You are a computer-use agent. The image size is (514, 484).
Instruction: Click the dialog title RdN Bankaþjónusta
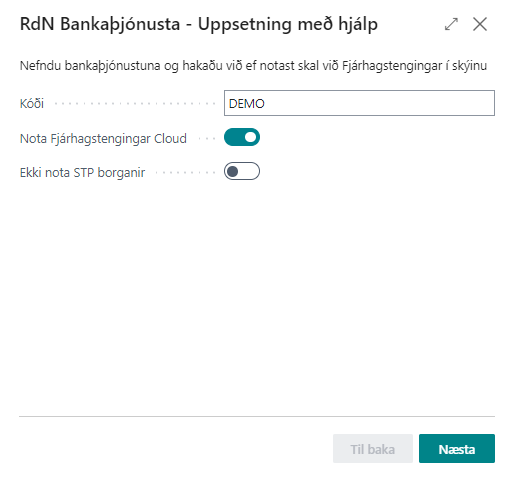[x=100, y=24]
